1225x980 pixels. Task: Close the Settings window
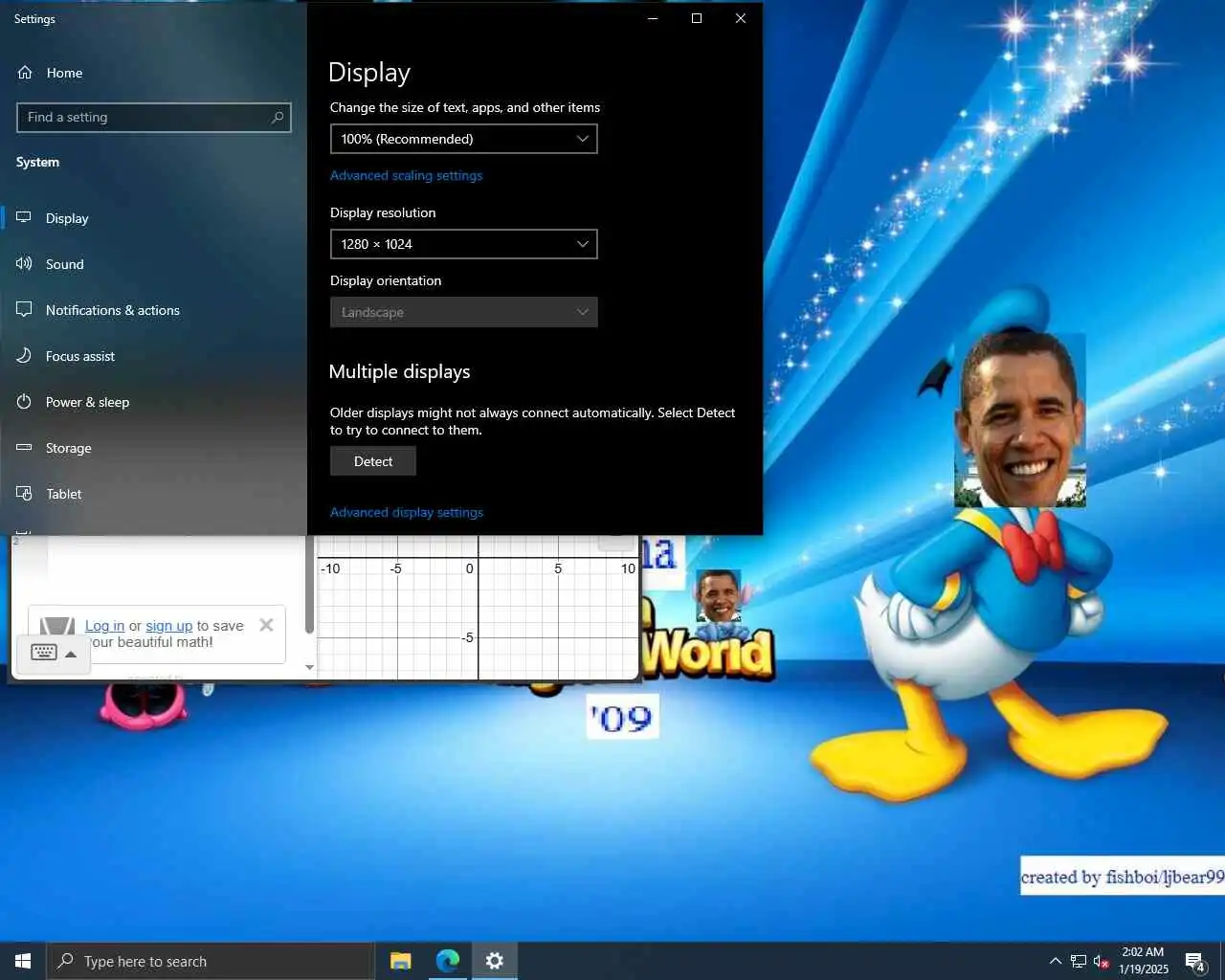click(x=741, y=18)
